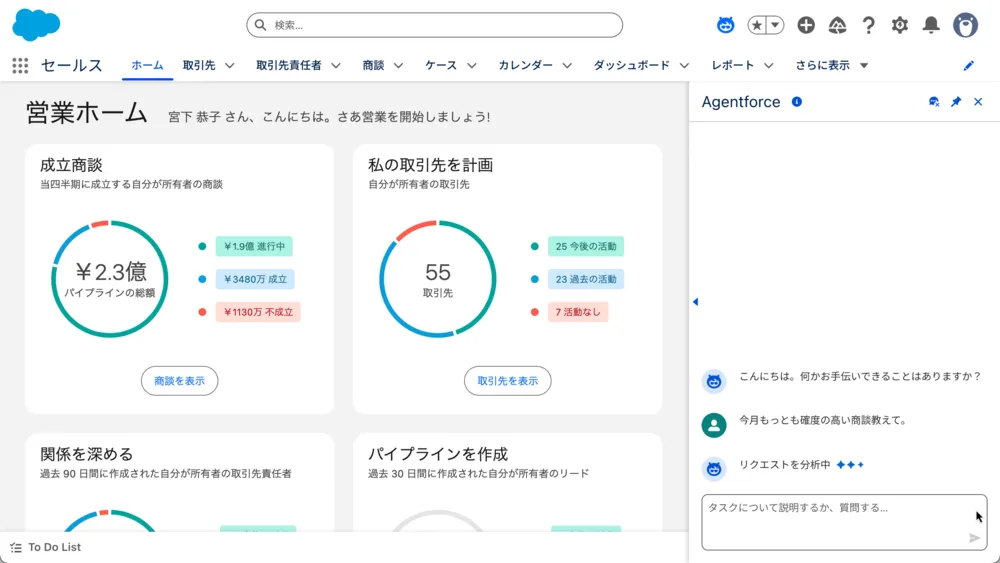
Task: Click the 商談を表示 button
Action: point(179,381)
